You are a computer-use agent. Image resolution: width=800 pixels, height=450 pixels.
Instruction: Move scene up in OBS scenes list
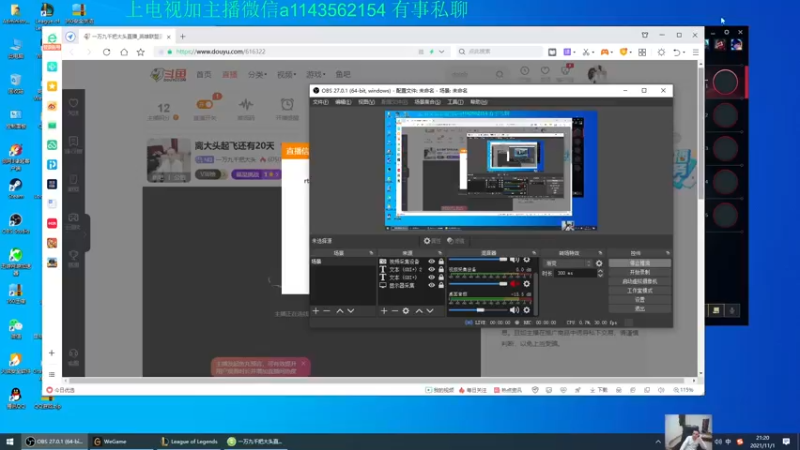click(340, 311)
